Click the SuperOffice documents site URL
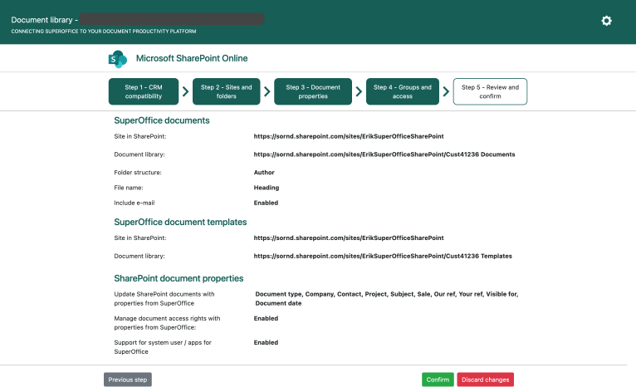Viewport: 636px width, 392px height. [x=348, y=136]
